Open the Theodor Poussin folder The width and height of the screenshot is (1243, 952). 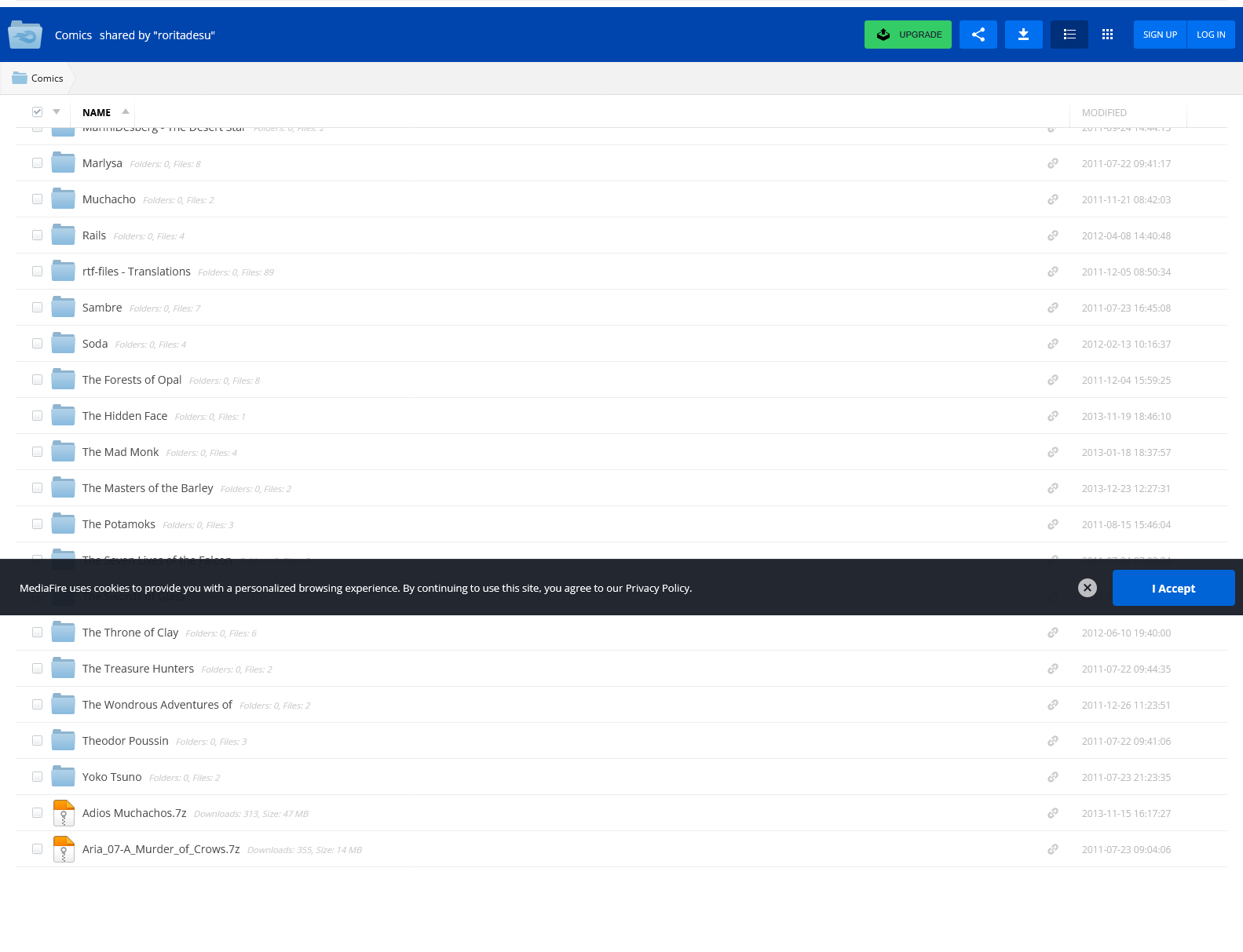(126, 741)
